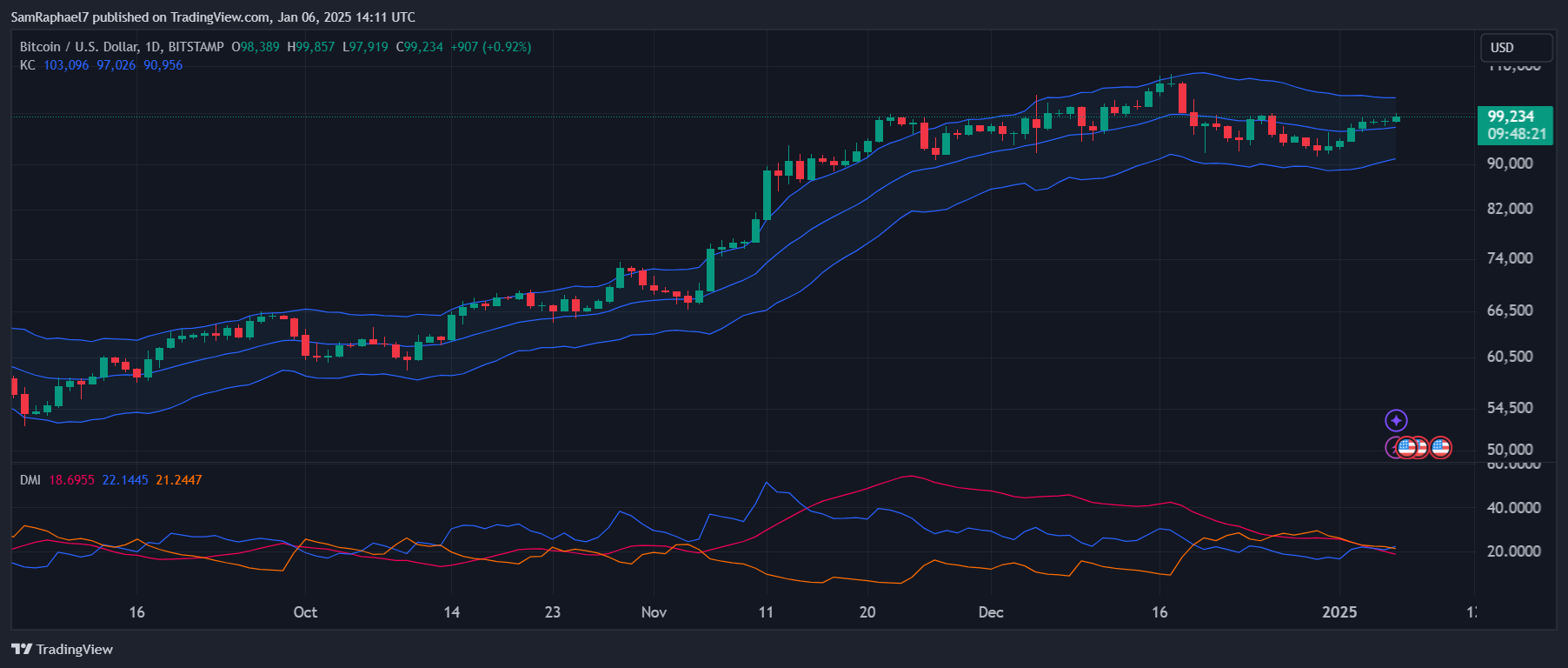Click the close value C99,234 in legend
This screenshot has height=668, width=1568.
point(420,47)
